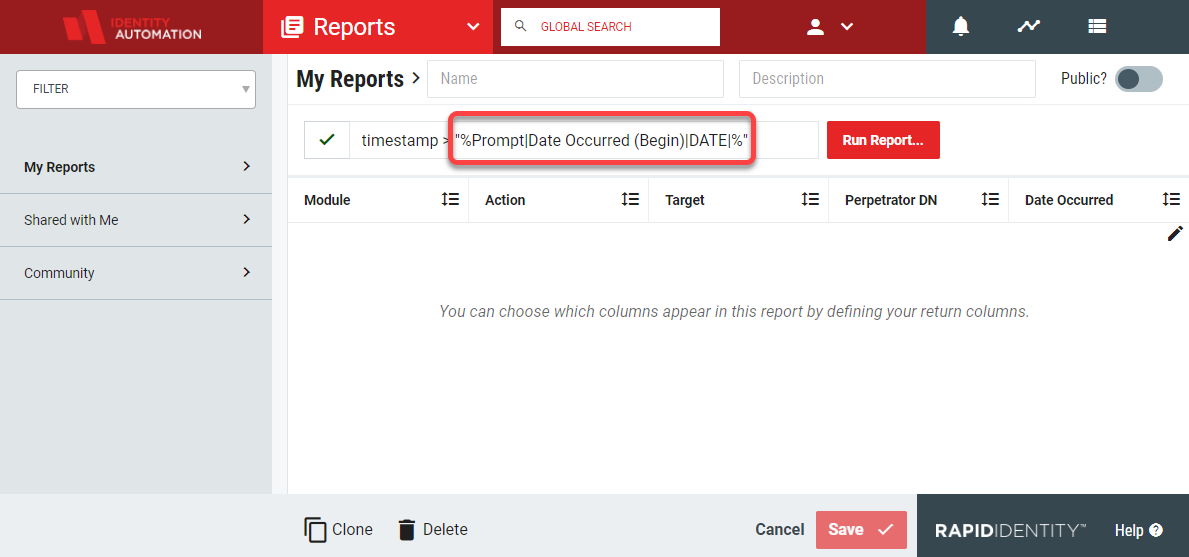Click the green checkmark query validation icon
The height and width of the screenshot is (557, 1189).
pos(327,139)
